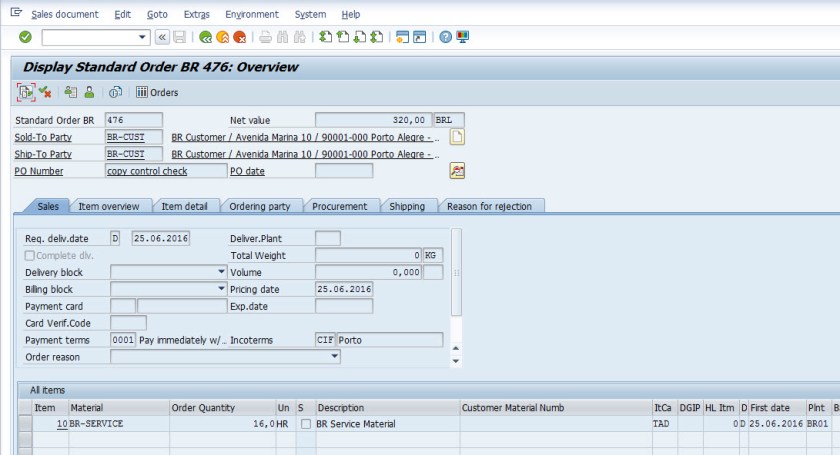The image size is (840, 455).
Task: Click the Orders button
Action: (157, 92)
